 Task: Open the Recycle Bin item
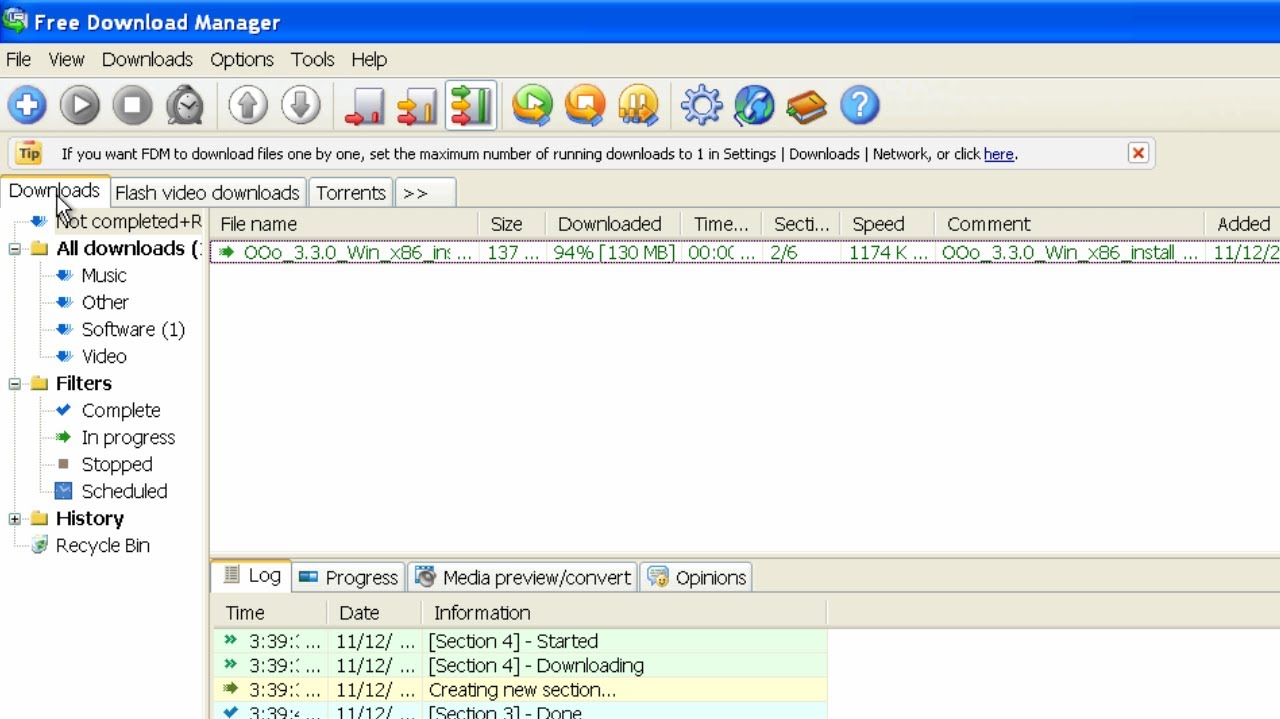(102, 545)
